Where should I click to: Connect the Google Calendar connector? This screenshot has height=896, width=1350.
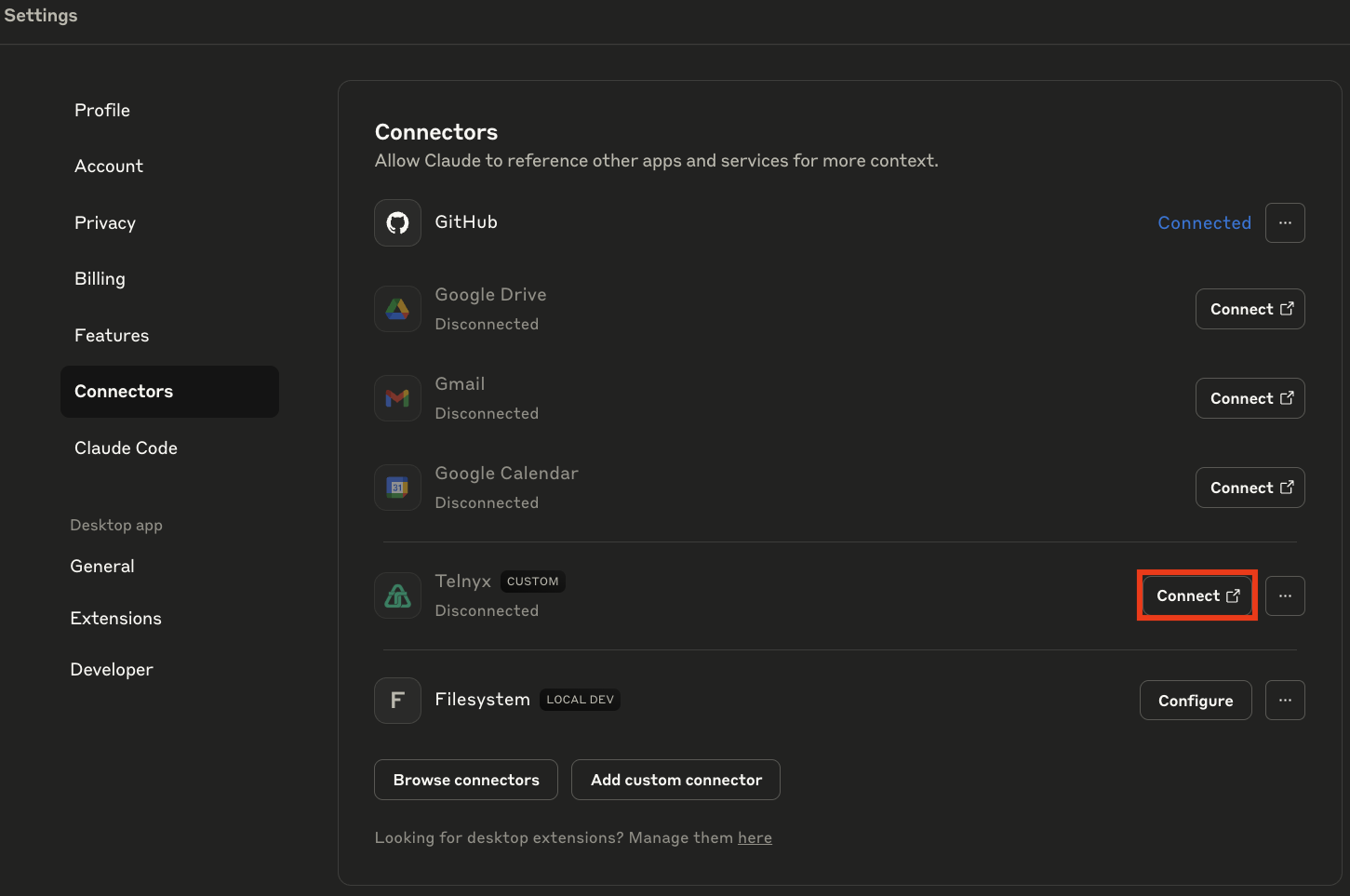pyautogui.click(x=1250, y=488)
